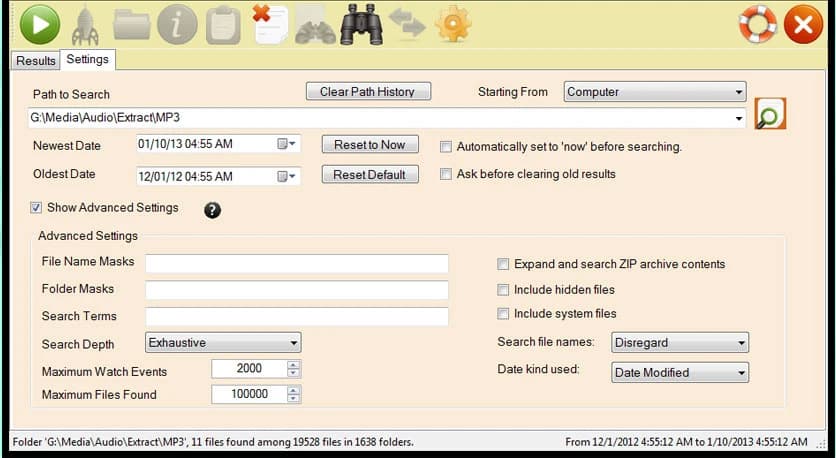Click the green play start-search icon

tap(40, 25)
